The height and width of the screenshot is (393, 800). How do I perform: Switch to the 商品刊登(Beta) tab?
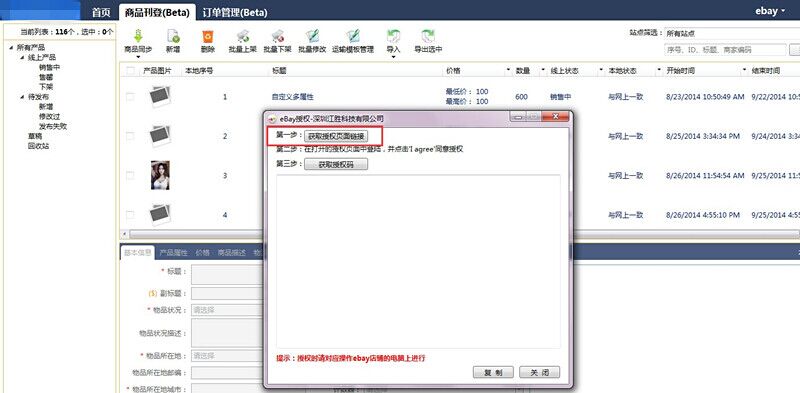157,12
